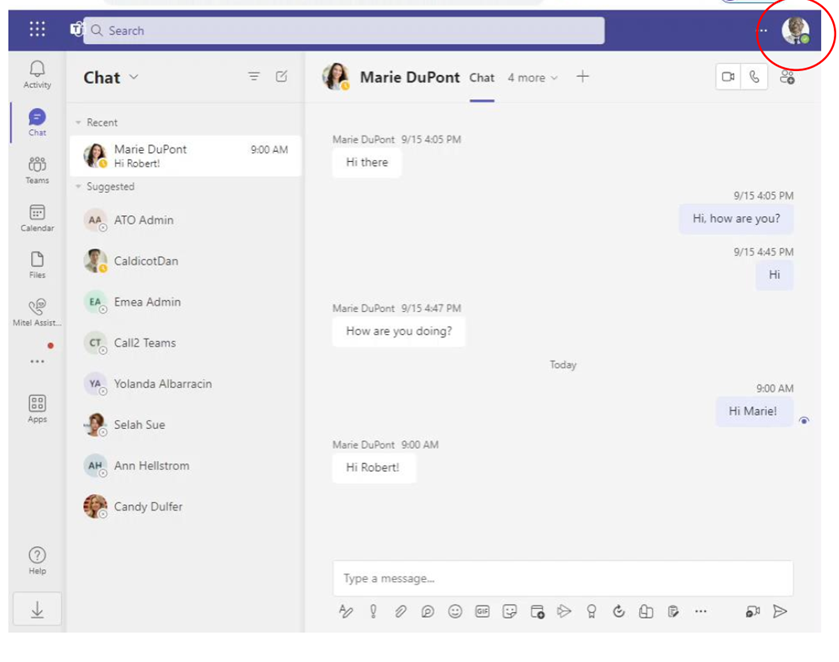
Task: Insert a GIF into the message
Action: coord(480,612)
